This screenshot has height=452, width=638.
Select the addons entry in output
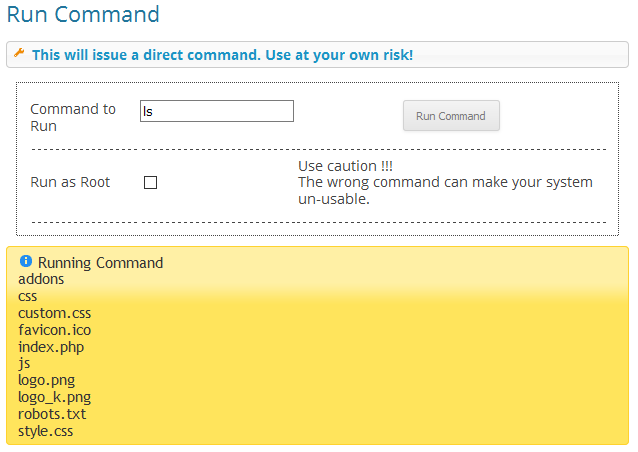click(x=41, y=279)
